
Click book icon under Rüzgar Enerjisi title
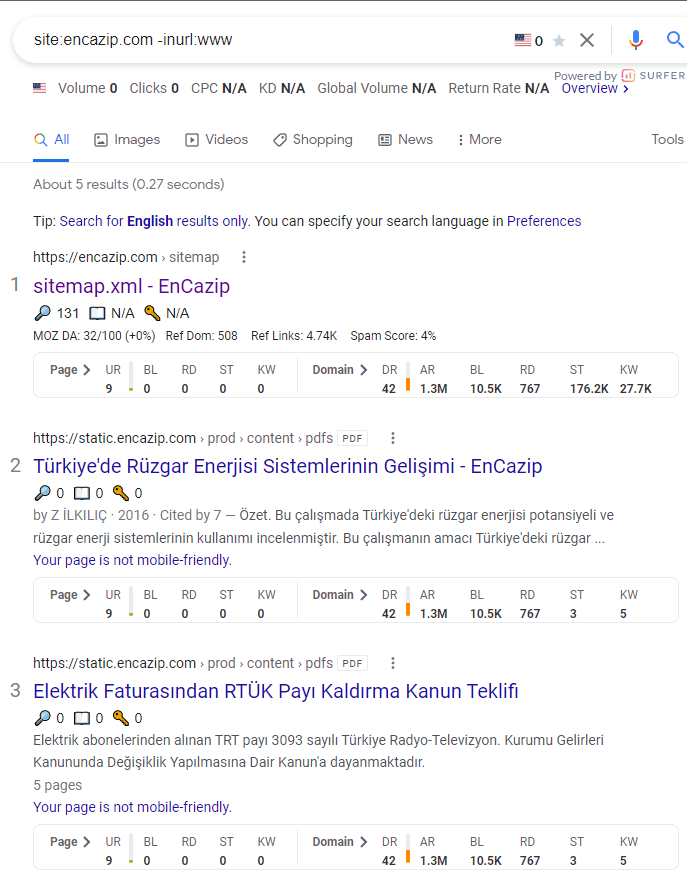click(82, 493)
